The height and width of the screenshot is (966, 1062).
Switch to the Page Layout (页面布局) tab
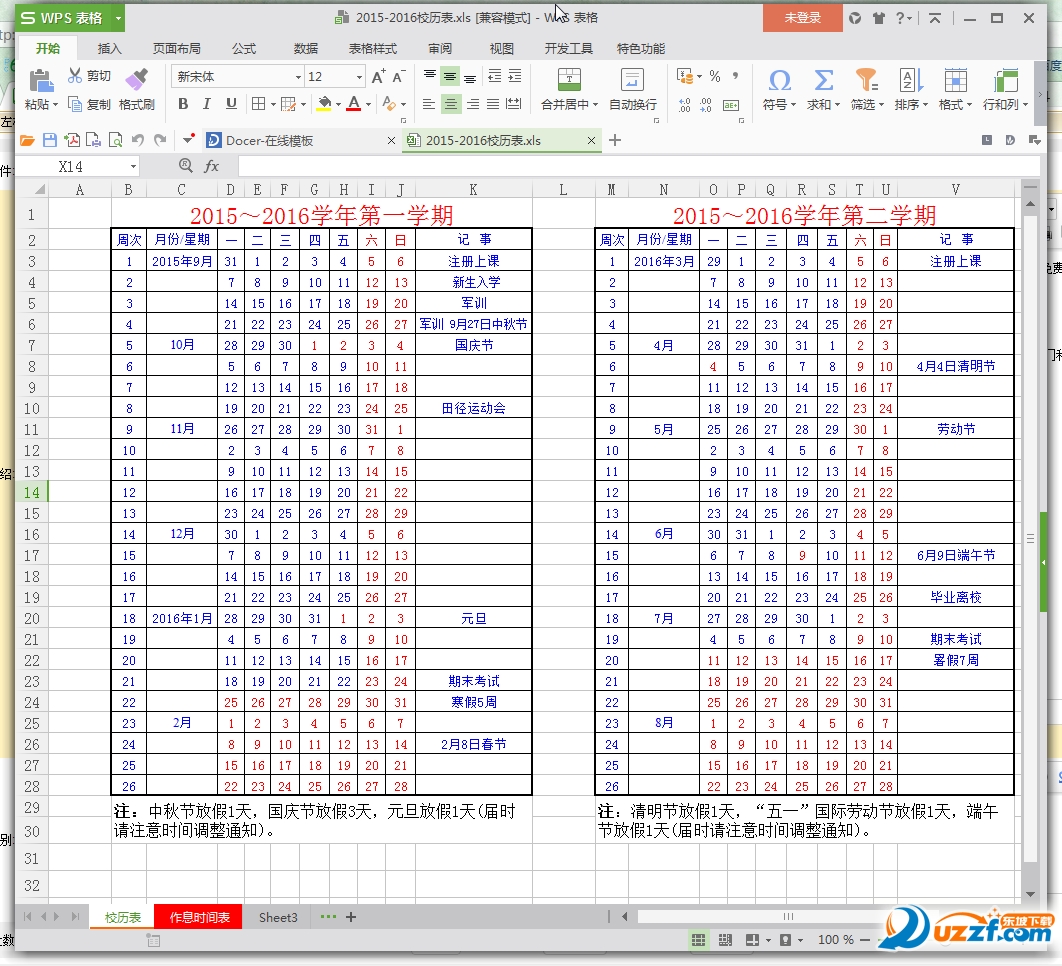click(176, 49)
